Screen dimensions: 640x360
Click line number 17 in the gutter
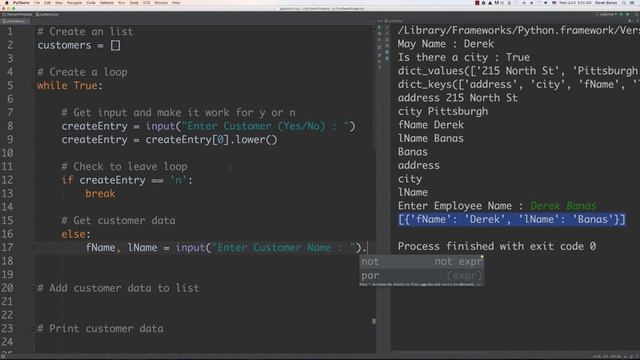coord(7,247)
